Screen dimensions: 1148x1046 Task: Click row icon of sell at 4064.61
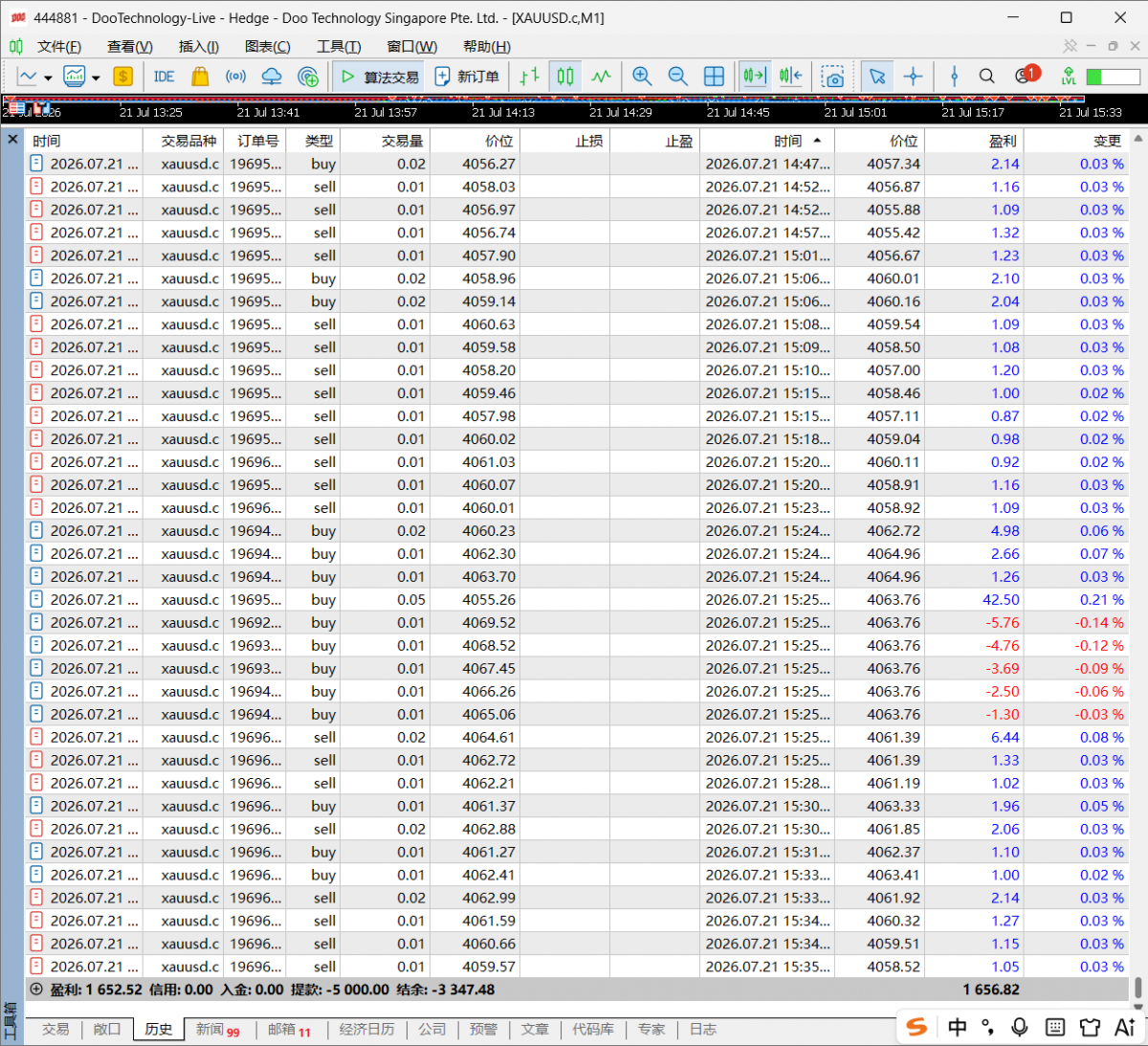36,737
